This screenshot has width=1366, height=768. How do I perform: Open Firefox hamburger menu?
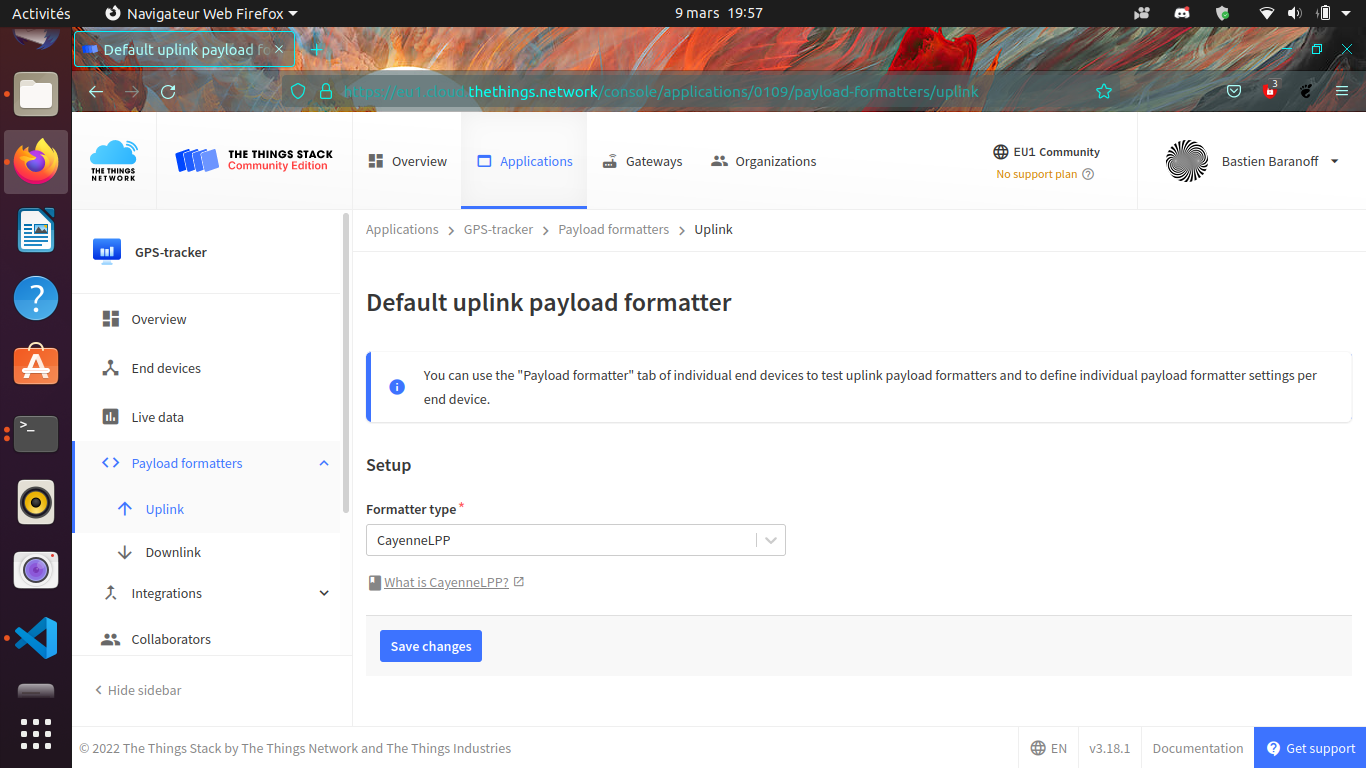pyautogui.click(x=1342, y=91)
